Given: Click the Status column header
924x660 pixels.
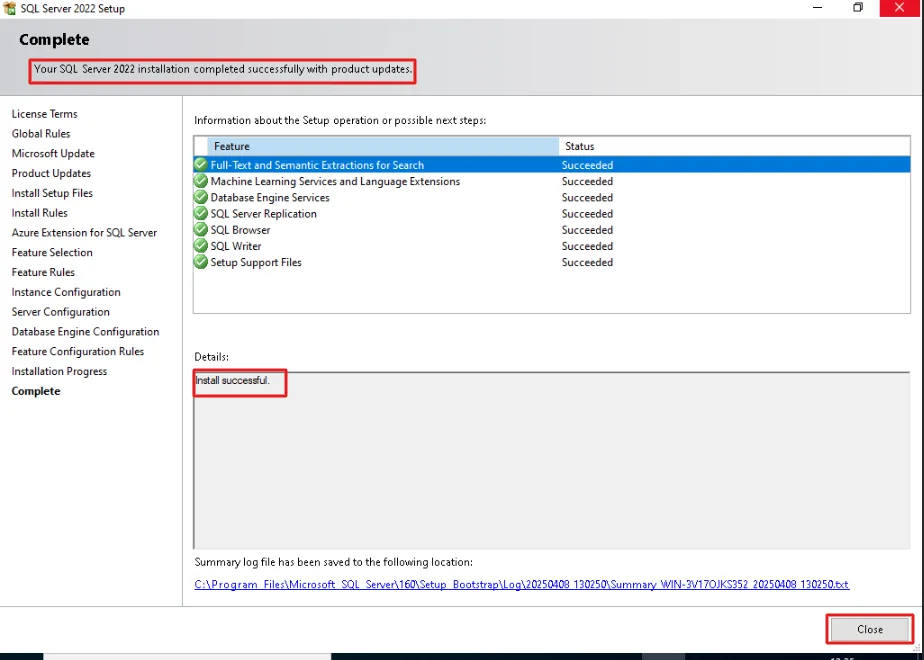Looking at the screenshot, I should (x=734, y=146).
